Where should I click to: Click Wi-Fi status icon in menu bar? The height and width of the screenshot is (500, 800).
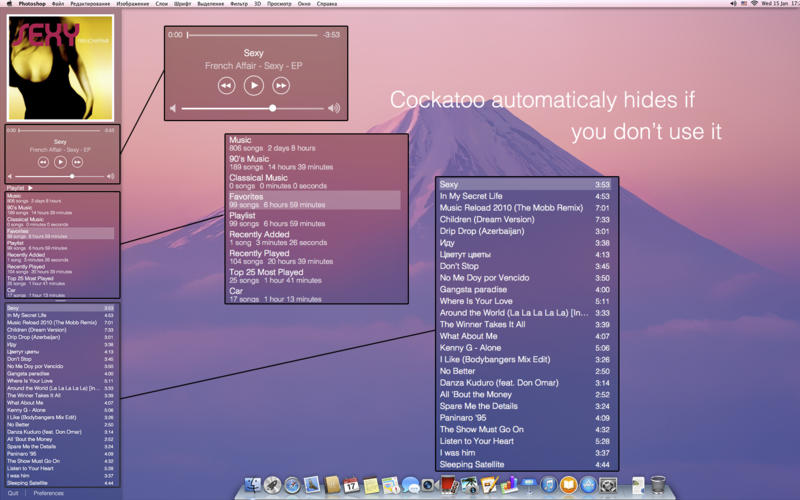pos(754,4)
